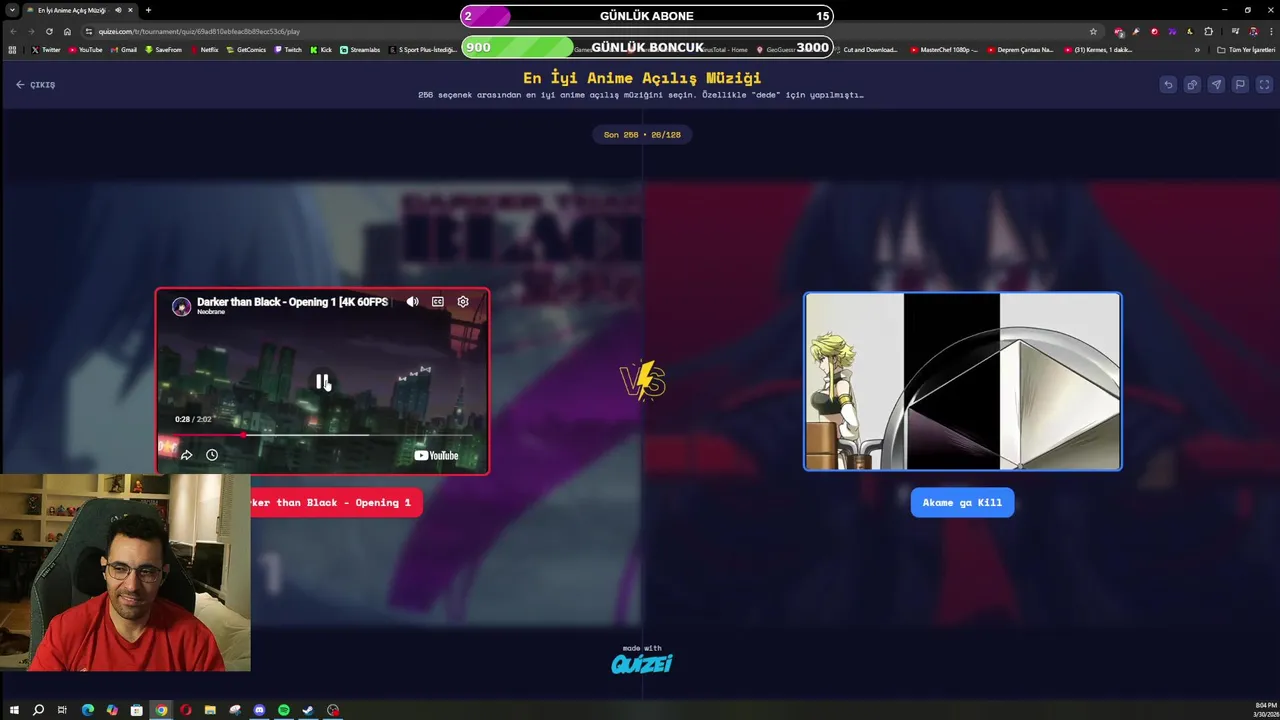This screenshot has height=720, width=1280.
Task: Open Gmail bookmark
Action: point(124,50)
